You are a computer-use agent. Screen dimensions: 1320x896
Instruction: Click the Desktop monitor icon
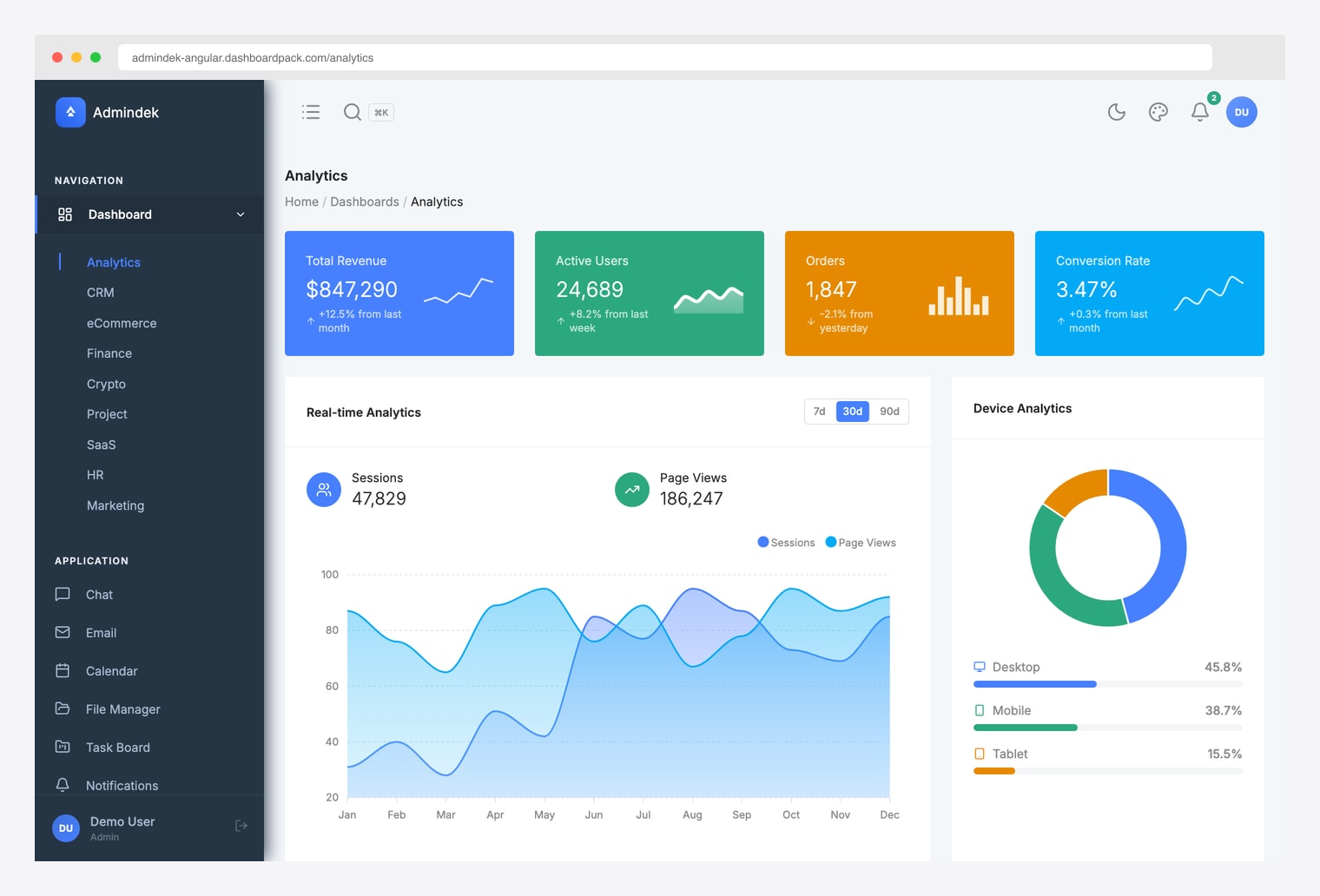980,667
